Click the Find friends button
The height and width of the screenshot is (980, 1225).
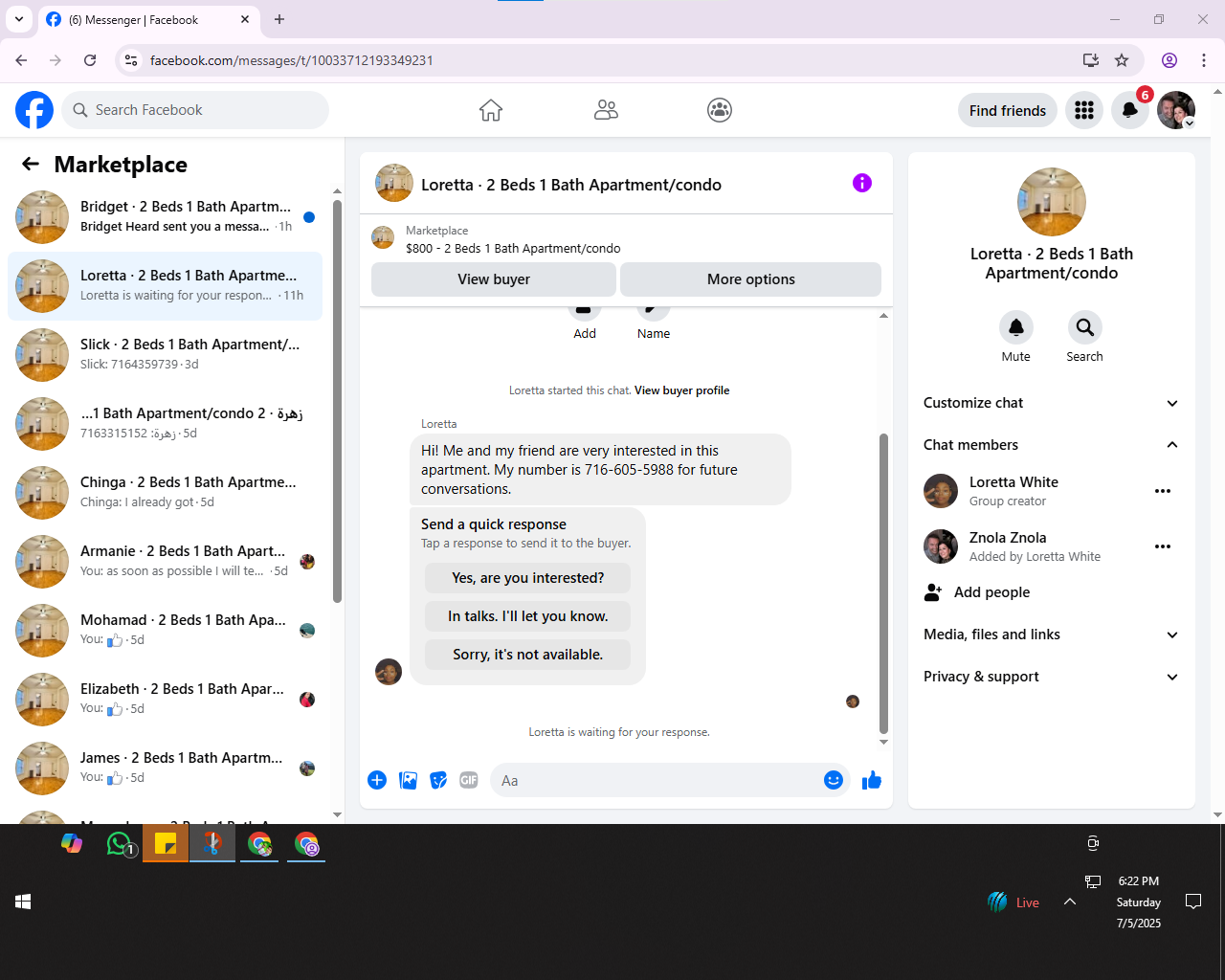[1008, 110]
